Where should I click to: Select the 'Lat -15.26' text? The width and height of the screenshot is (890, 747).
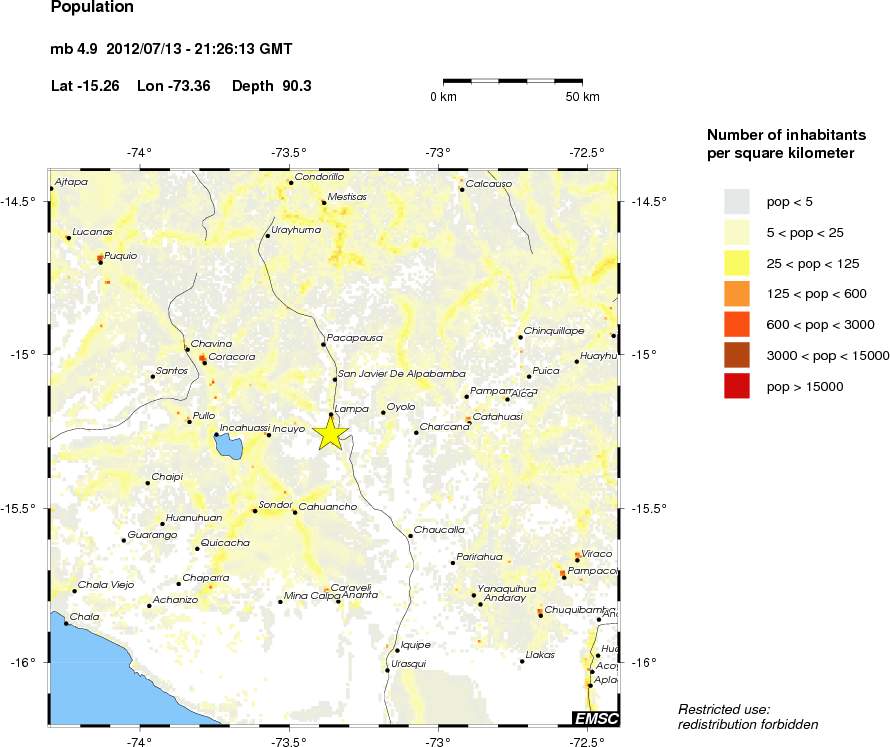pyautogui.click(x=85, y=86)
